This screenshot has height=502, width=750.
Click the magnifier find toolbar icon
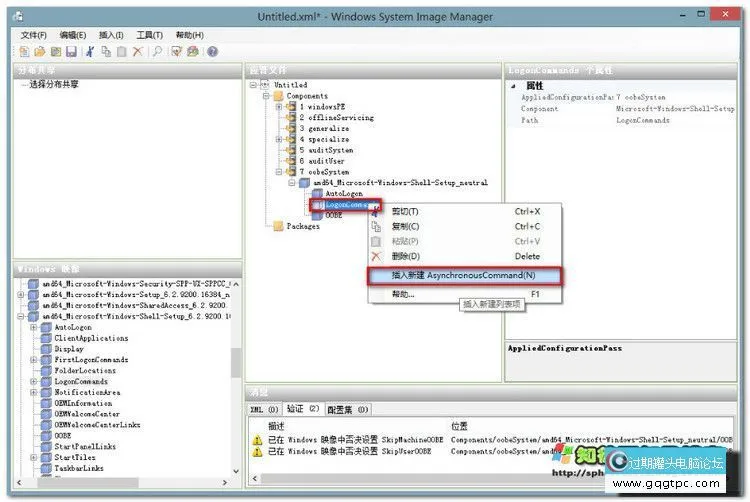point(157,51)
